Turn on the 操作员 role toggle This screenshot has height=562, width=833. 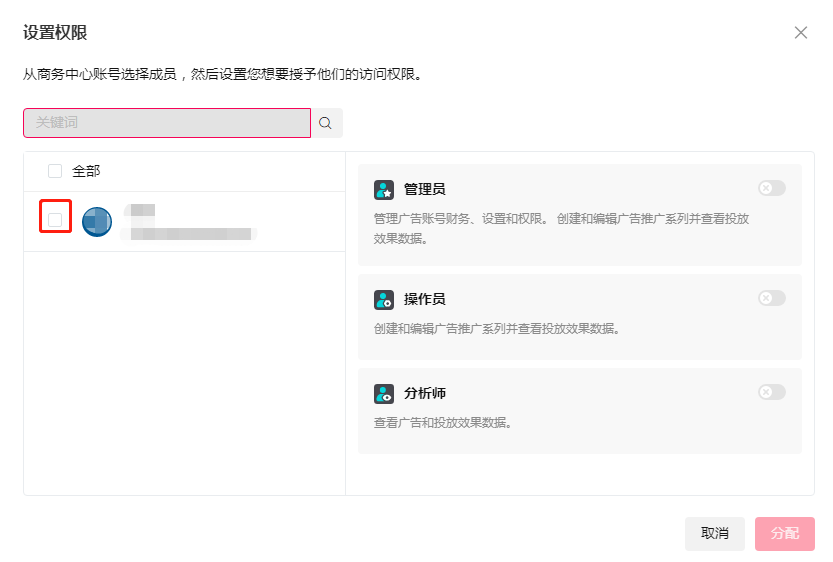[771, 298]
